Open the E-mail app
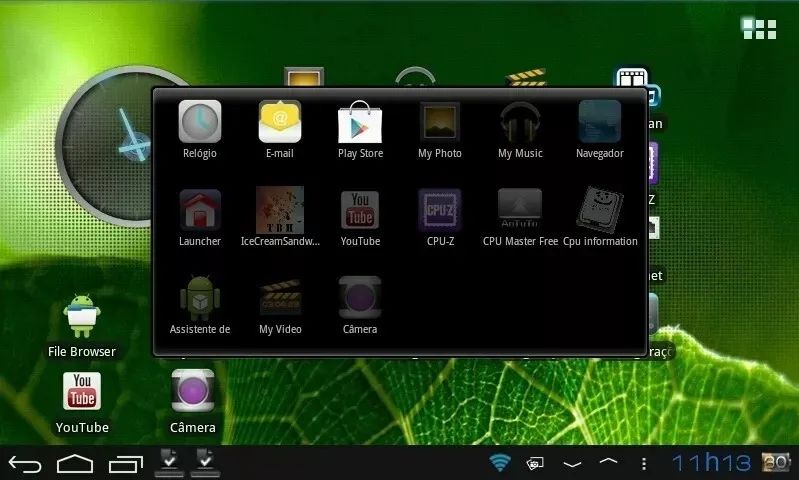Image resolution: width=799 pixels, height=480 pixels. pos(280,121)
